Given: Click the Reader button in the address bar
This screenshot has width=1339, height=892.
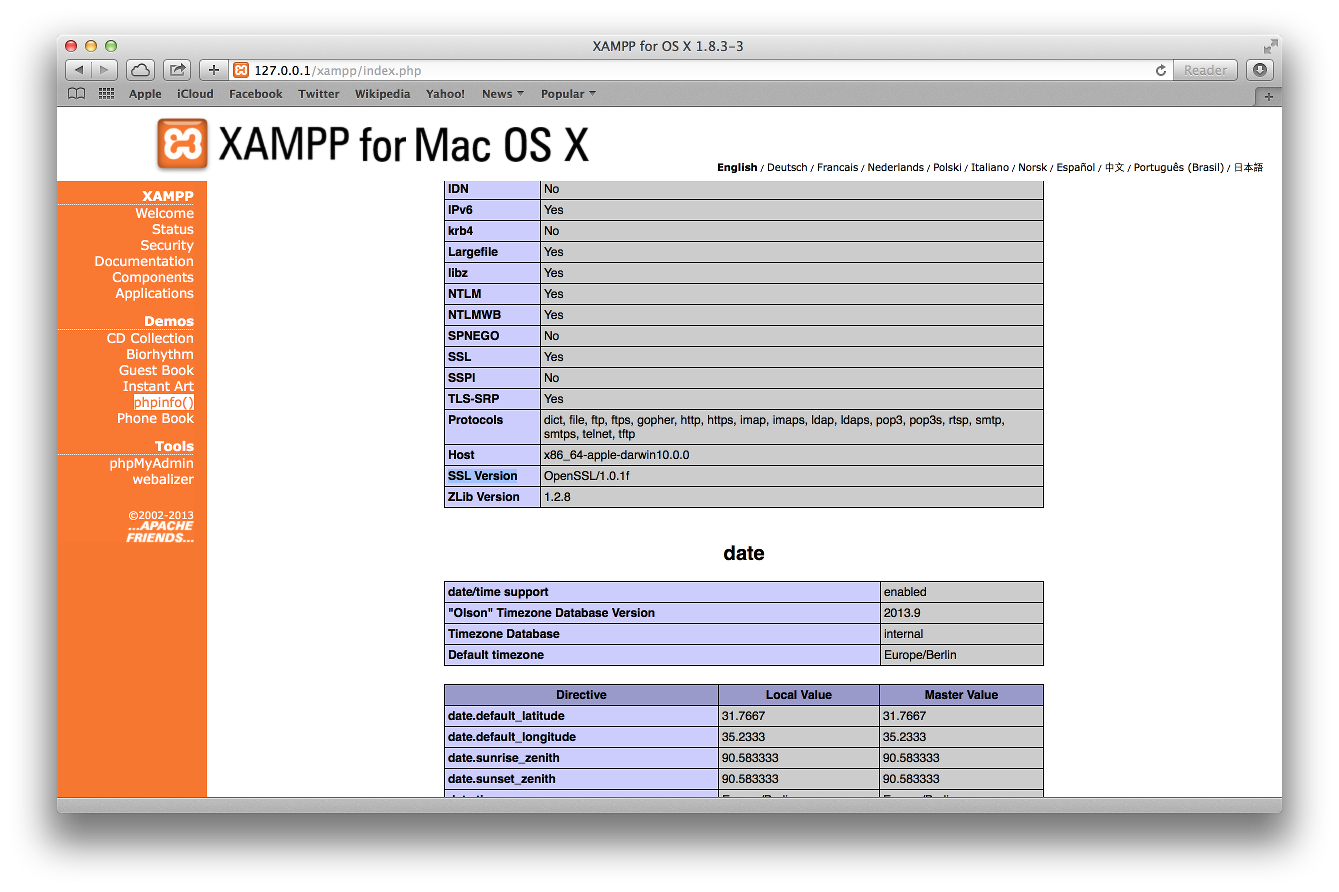Looking at the screenshot, I should (x=1205, y=70).
